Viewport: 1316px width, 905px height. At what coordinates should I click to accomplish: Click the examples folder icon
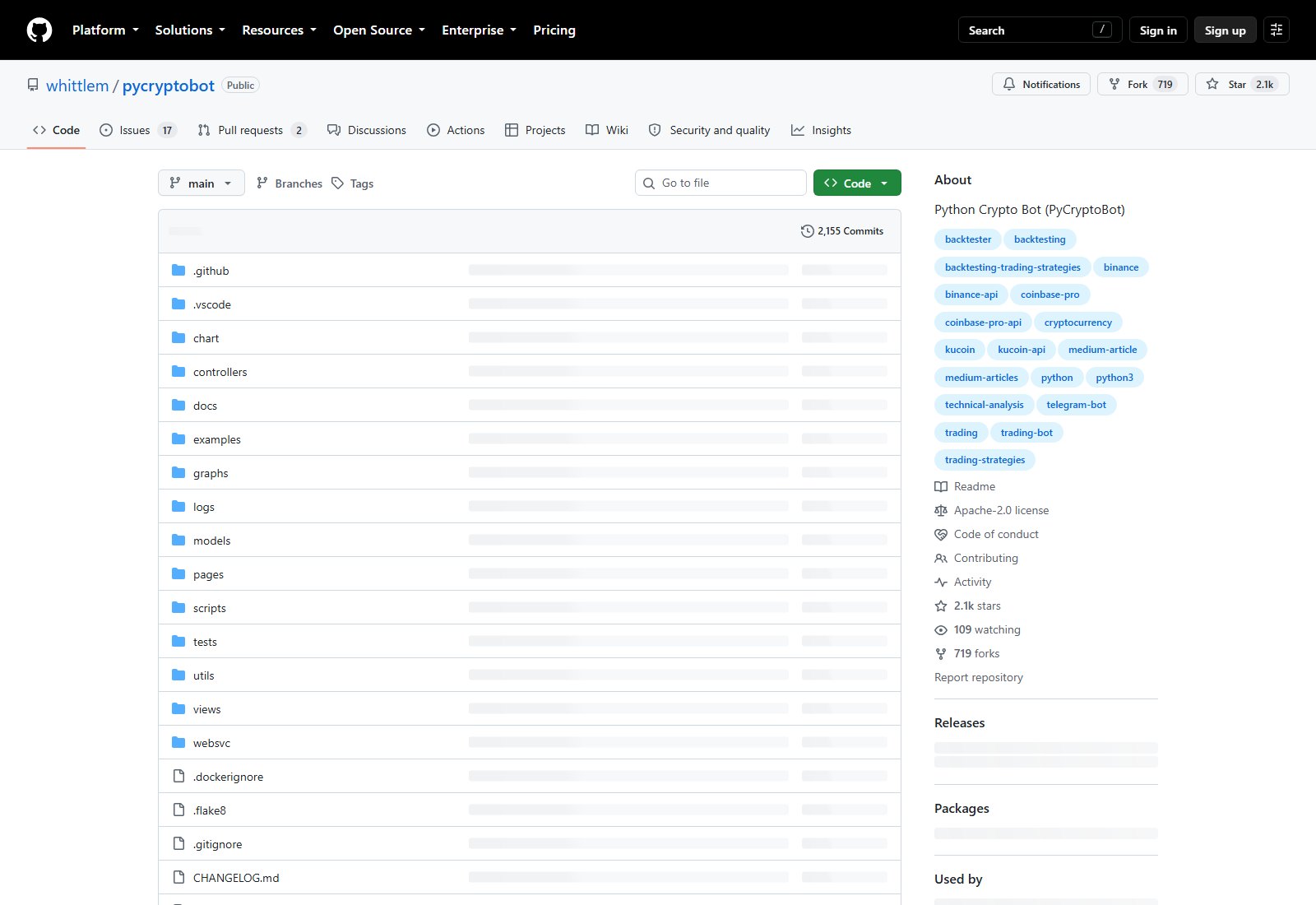coord(178,439)
